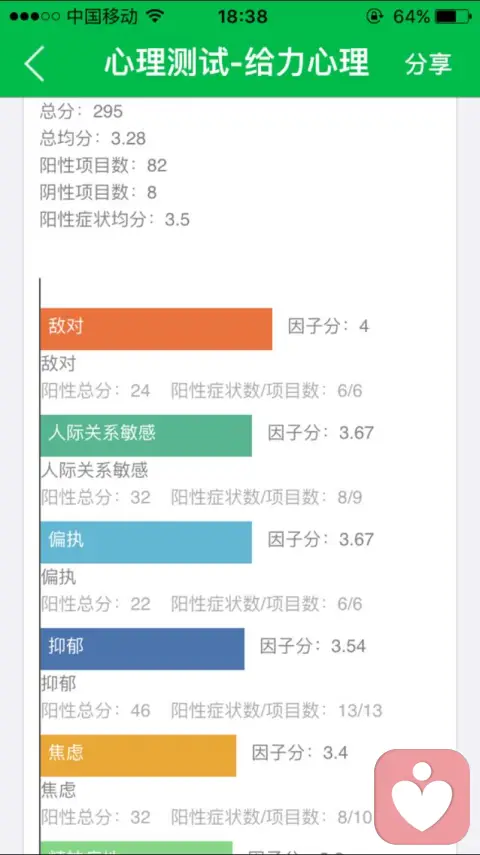The height and width of the screenshot is (855, 480).
Task: Select the dark blue 抑郁 bar
Action: [142, 648]
